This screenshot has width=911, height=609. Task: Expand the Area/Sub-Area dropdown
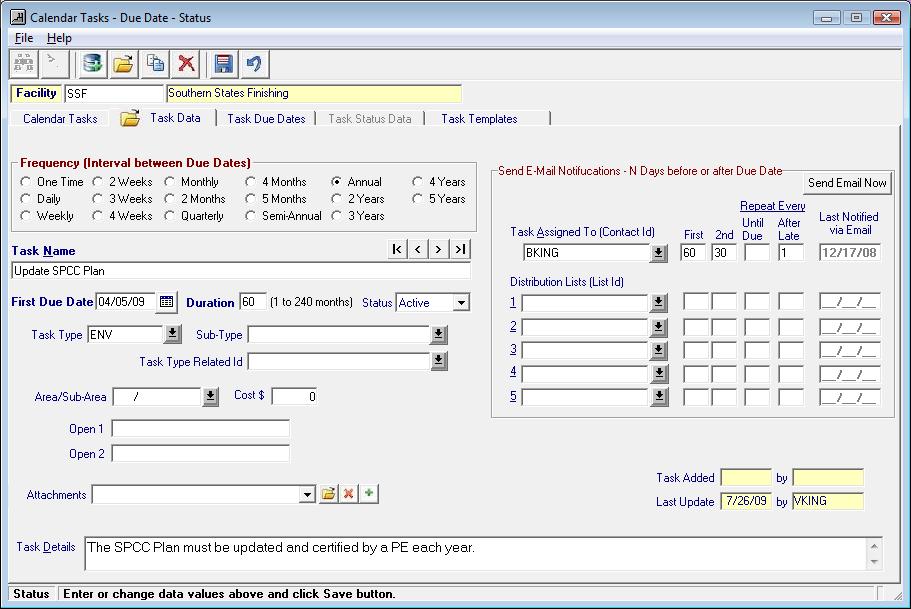click(x=210, y=396)
